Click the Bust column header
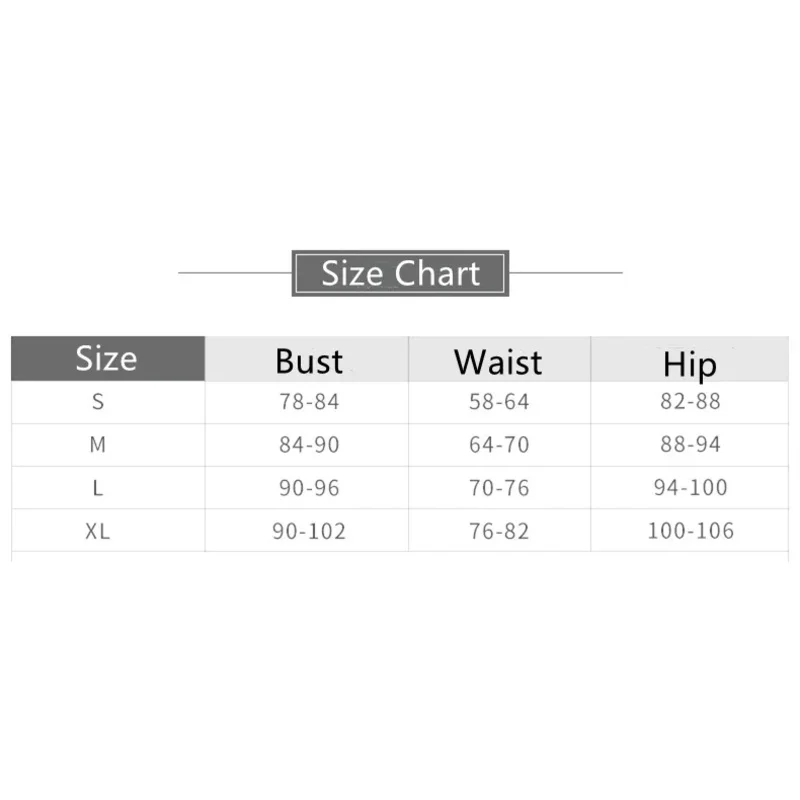 click(x=309, y=361)
